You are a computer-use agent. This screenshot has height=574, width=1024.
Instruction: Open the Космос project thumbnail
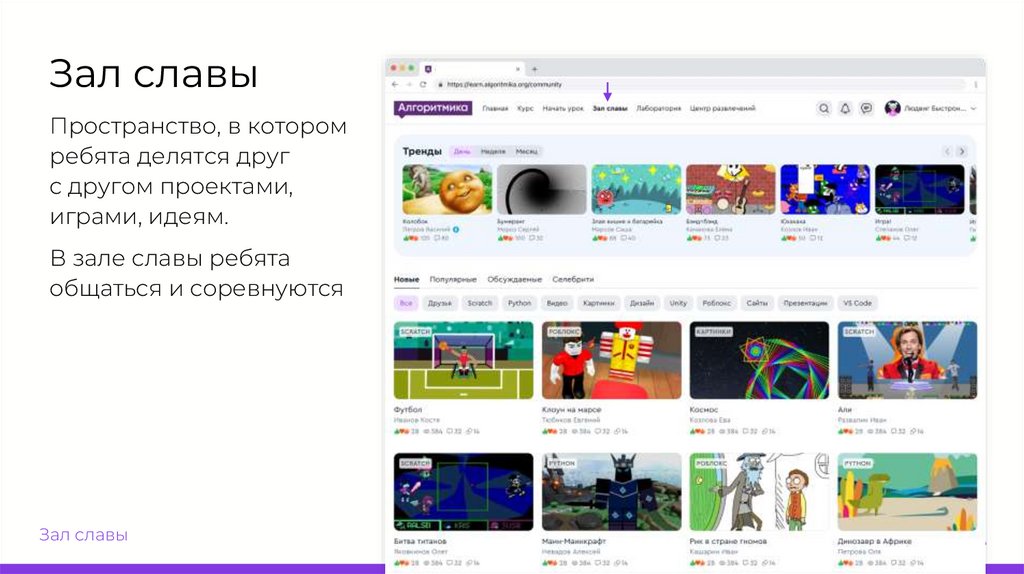(760, 360)
